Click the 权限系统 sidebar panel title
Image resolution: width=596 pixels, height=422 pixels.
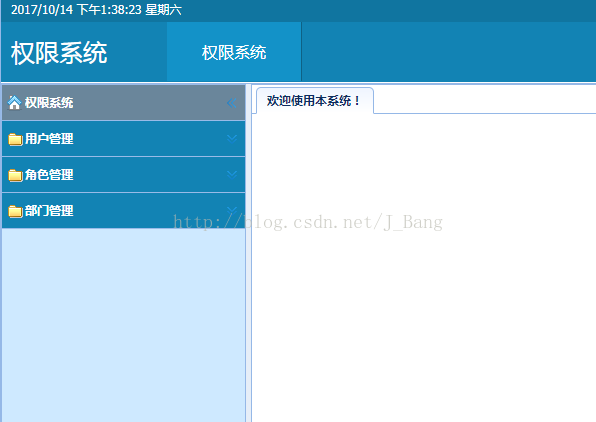click(49, 103)
